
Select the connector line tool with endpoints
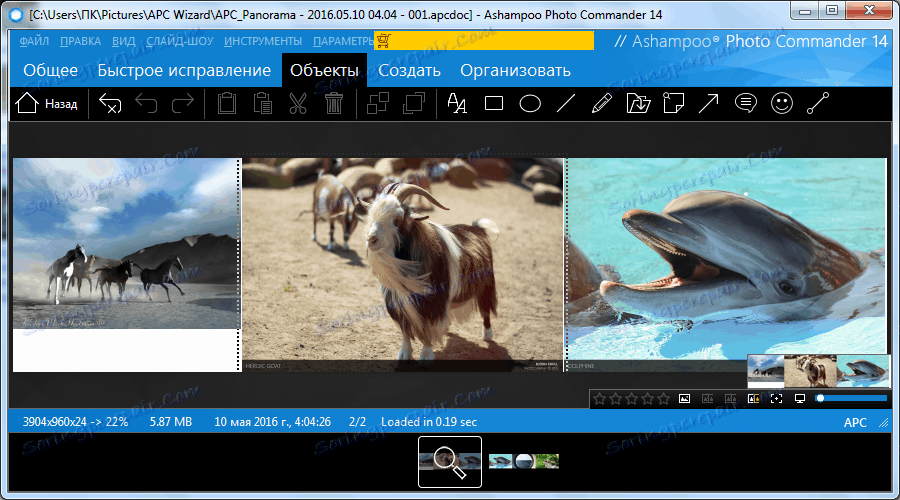[x=818, y=103]
